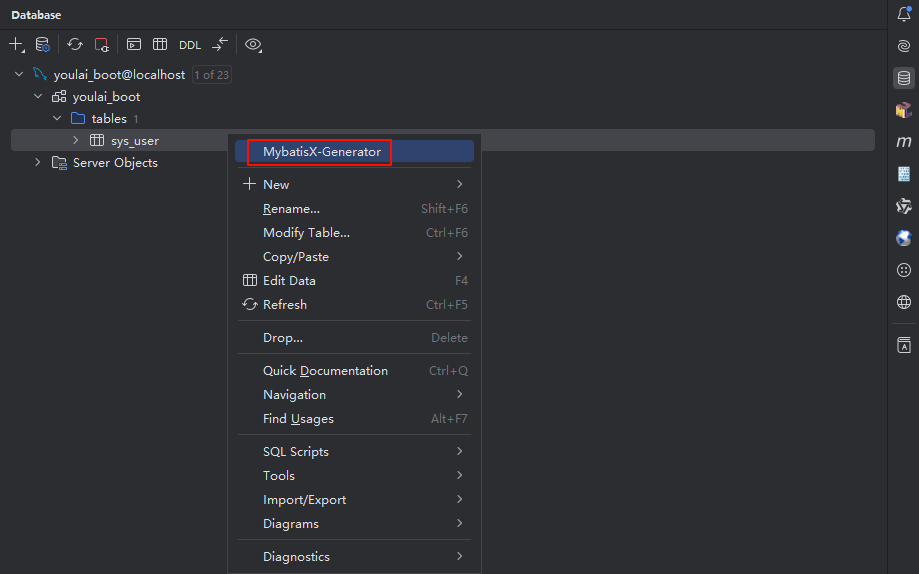
Task: Collapse the youlai_boot@localhost data source
Action: (19, 75)
